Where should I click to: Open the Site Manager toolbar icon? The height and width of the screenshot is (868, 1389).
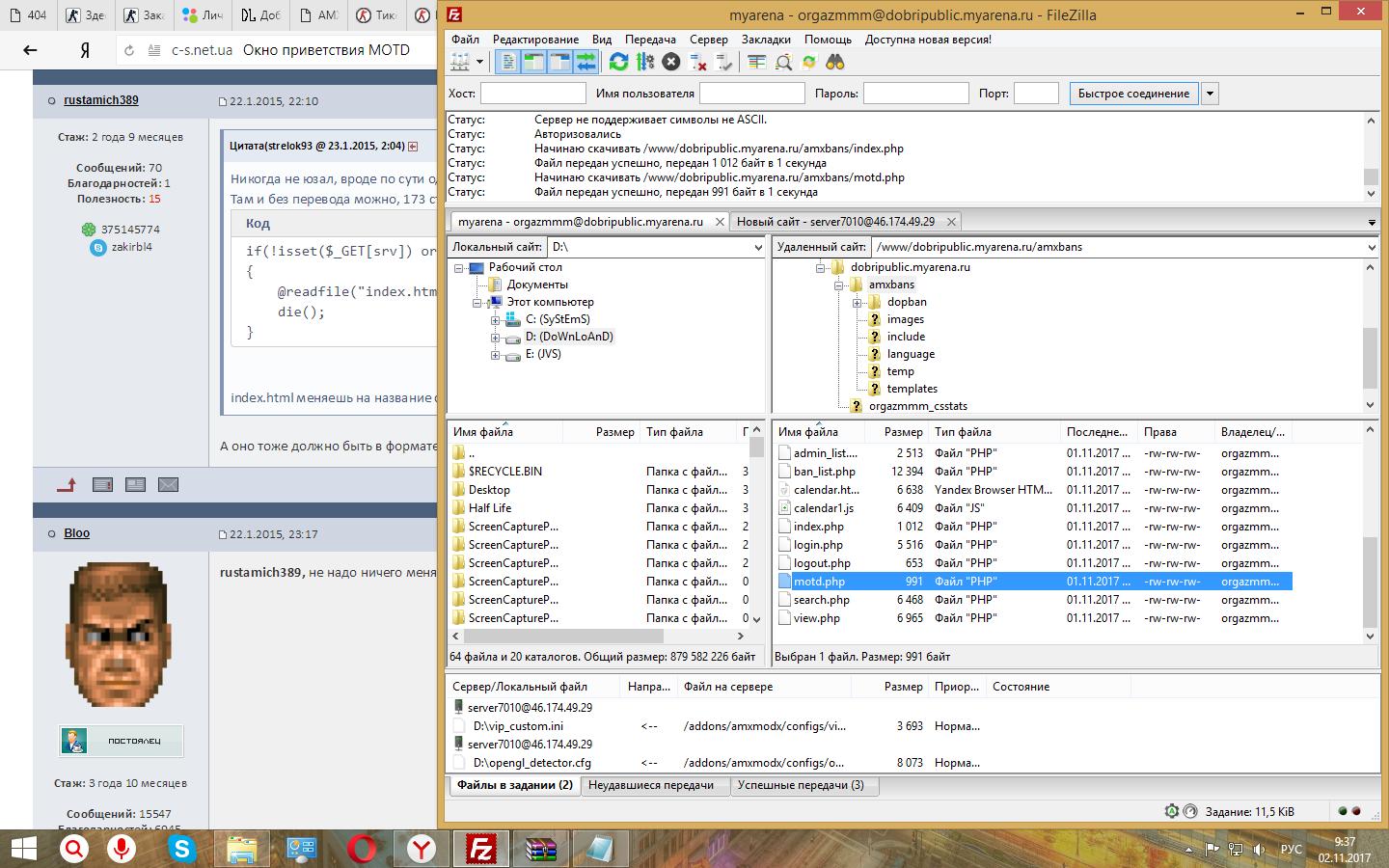coord(460,62)
